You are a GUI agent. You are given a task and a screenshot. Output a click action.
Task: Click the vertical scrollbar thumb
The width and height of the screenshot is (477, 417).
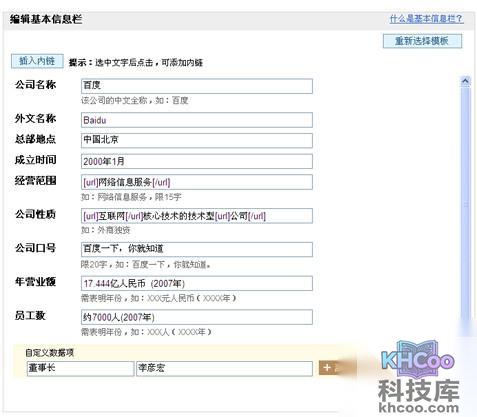coord(465,205)
